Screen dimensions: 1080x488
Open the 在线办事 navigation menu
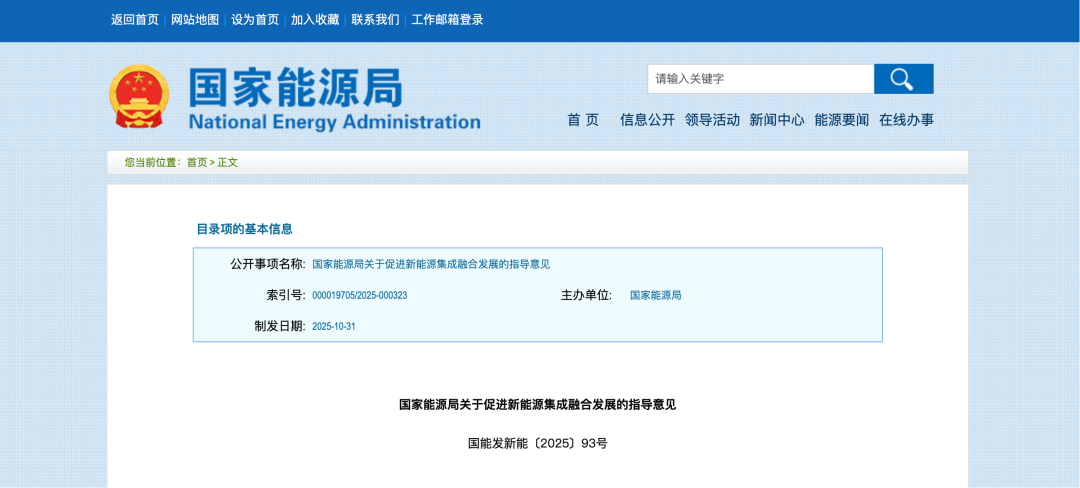pyautogui.click(x=906, y=120)
